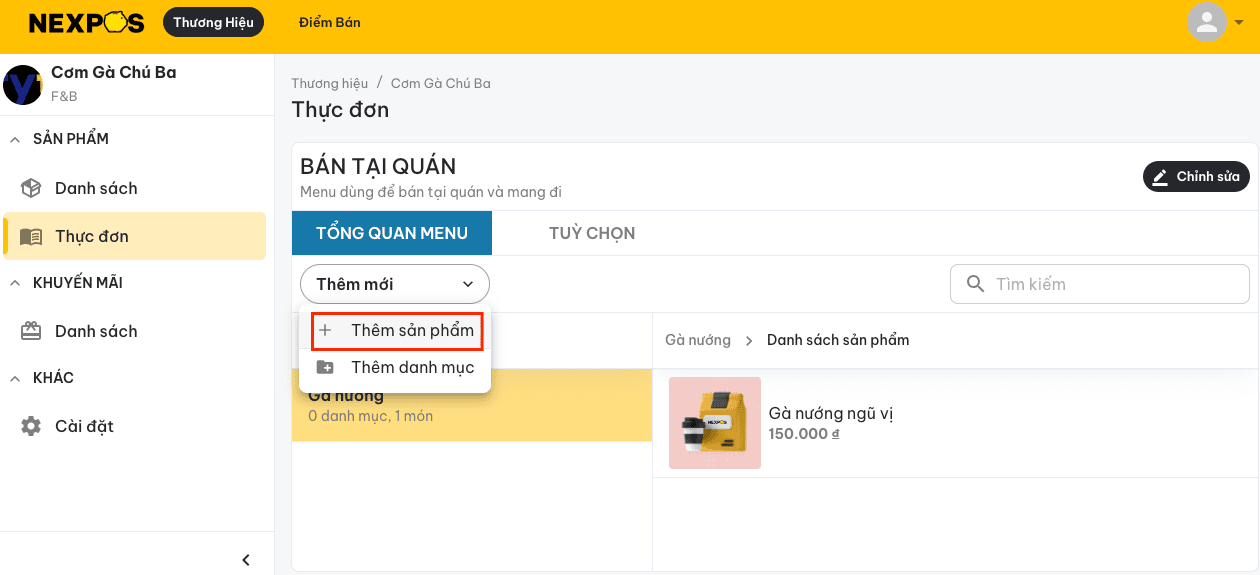Screen dimensions: 1260x575
Task: Choose Thêm danh mục from the menu
Action: click(397, 368)
